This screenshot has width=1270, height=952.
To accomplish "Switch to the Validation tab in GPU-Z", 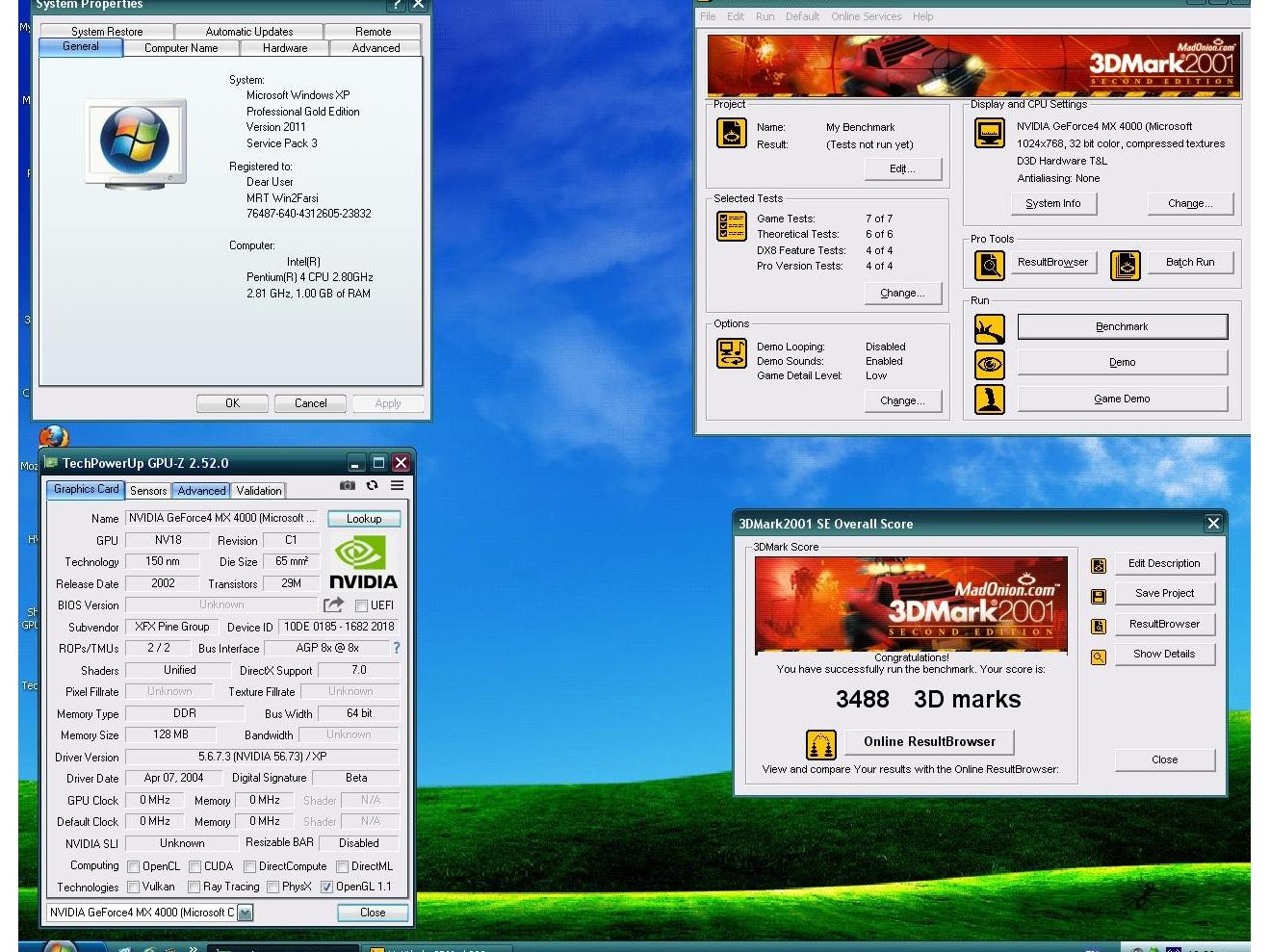I will tap(259, 491).
